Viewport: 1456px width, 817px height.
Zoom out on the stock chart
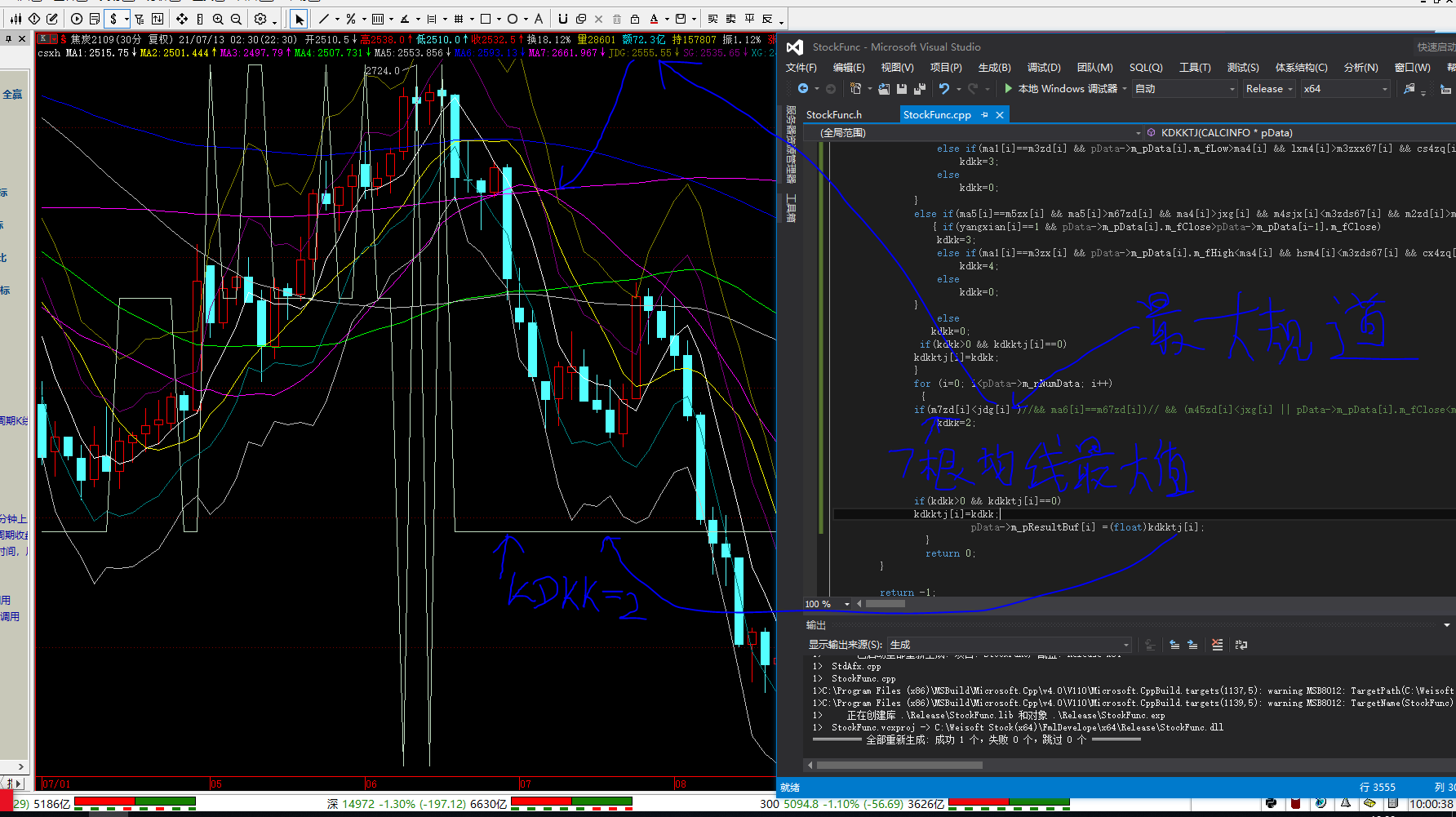point(236,19)
